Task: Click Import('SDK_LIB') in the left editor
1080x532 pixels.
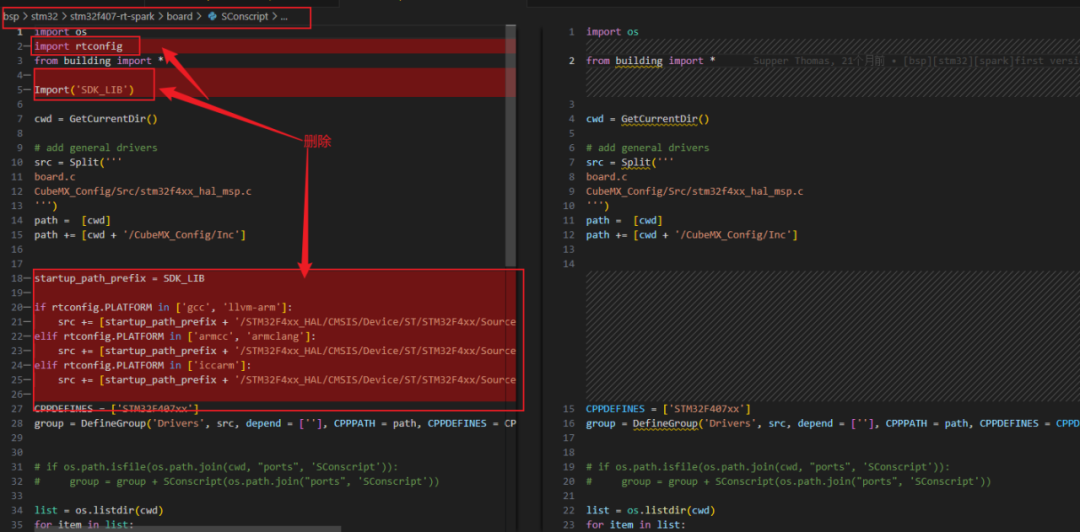Action: 96,90
